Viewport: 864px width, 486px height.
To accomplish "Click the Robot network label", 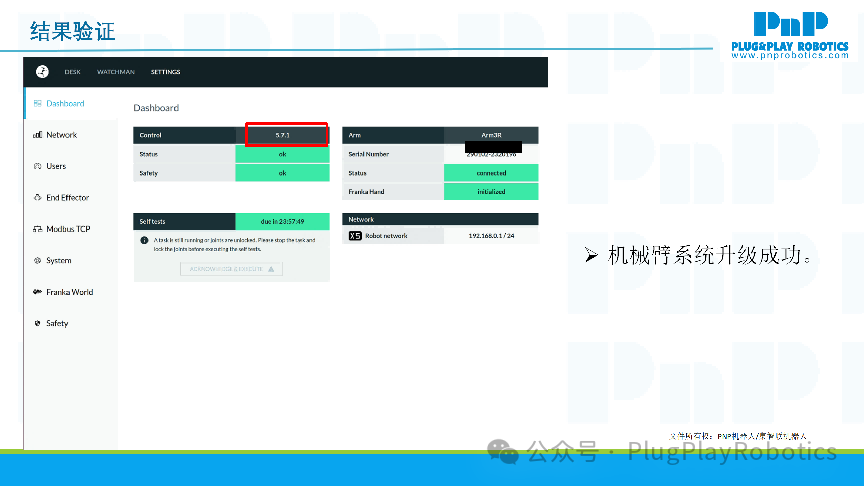I will [x=386, y=236].
